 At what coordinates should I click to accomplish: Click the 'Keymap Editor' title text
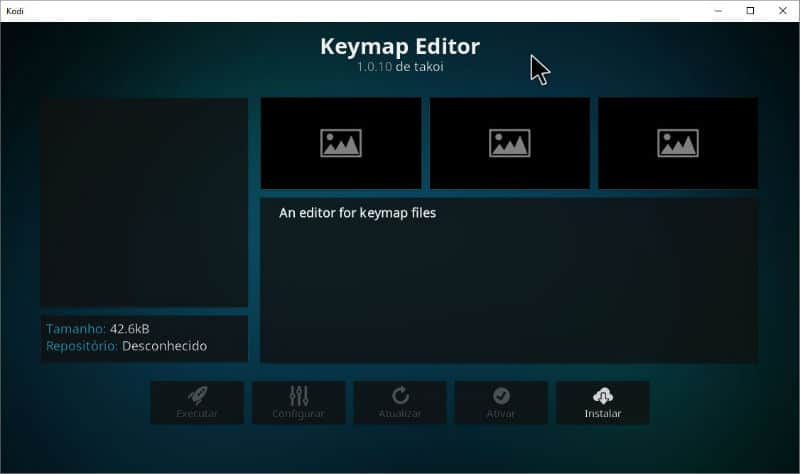coord(400,46)
